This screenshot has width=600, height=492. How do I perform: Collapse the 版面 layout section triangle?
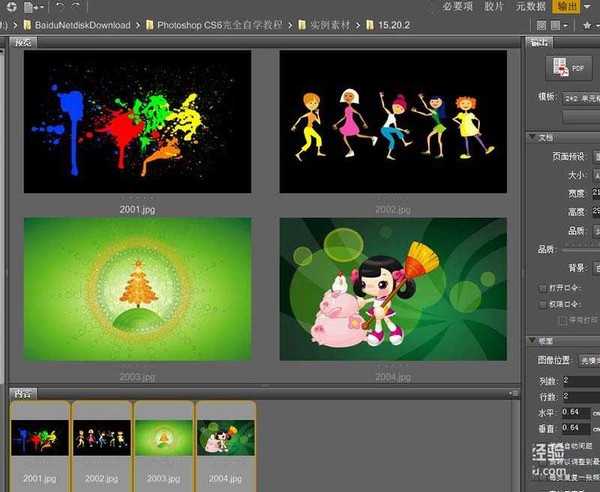(x=531, y=341)
